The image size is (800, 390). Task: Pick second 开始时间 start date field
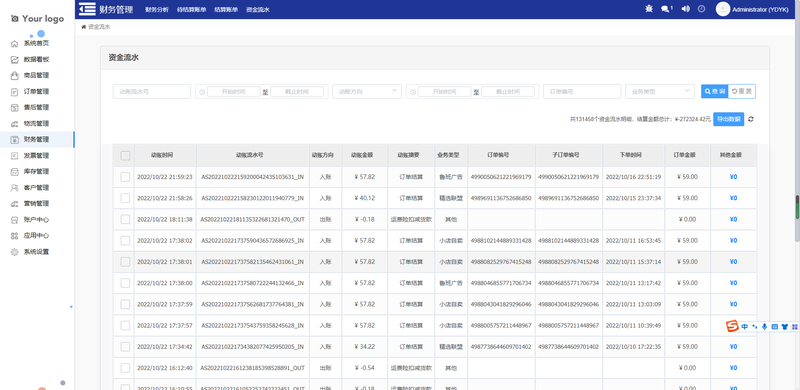tap(444, 92)
